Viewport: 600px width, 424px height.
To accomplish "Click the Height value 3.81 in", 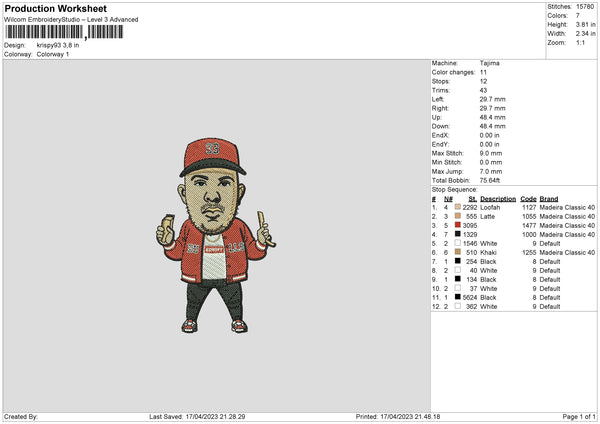I will coord(585,24).
